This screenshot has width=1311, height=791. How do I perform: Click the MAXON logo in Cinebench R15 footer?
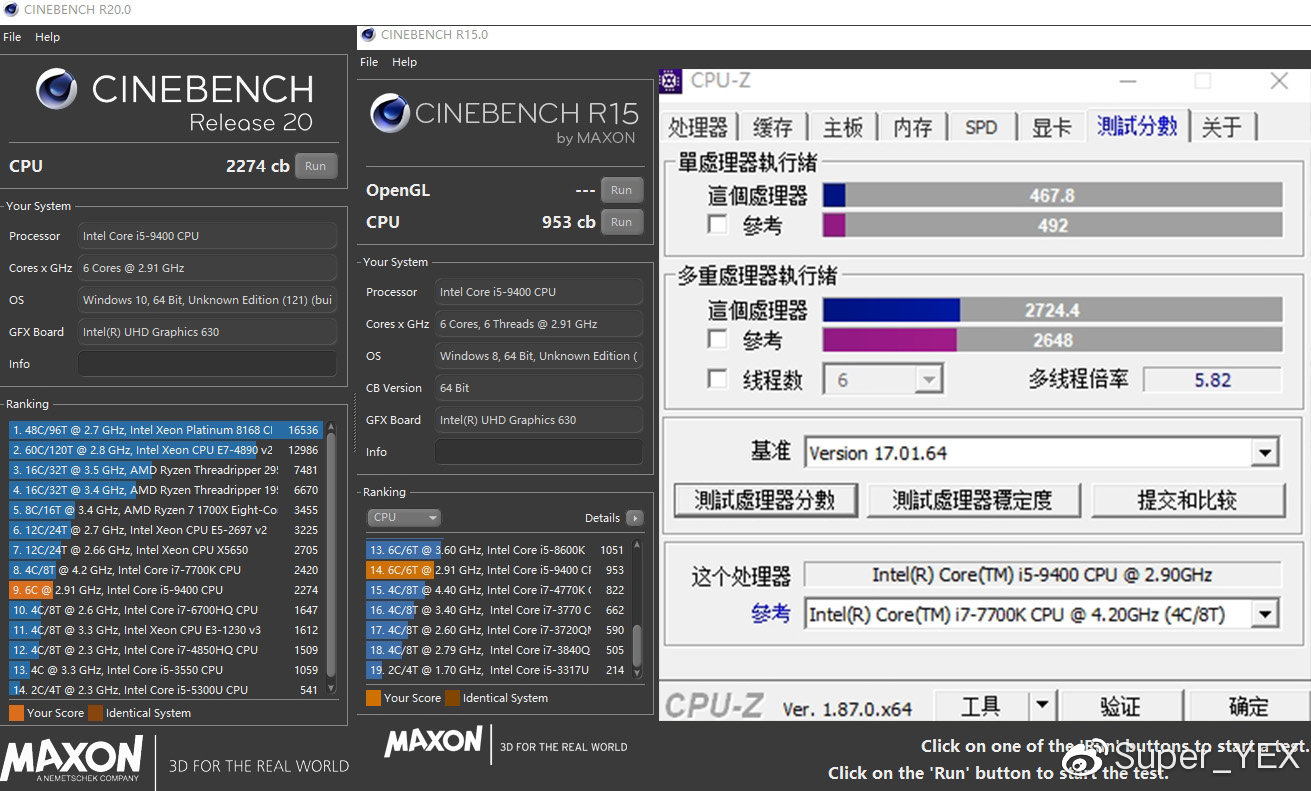432,744
